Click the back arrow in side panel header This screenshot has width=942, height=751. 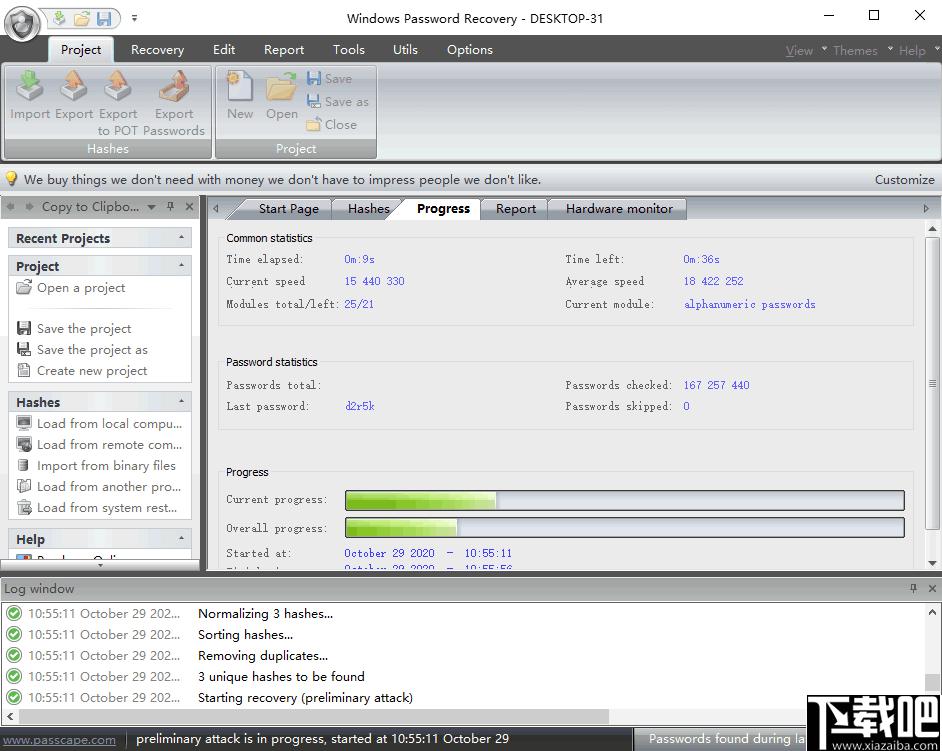click(10, 207)
